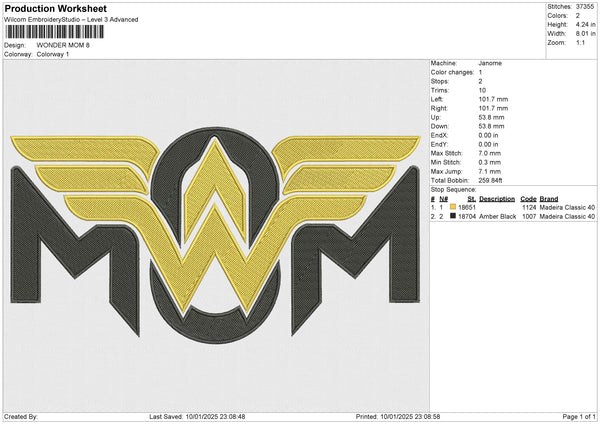Click the design name 'WONDER MOM 8'
This screenshot has height=424, width=600.
tap(63, 45)
